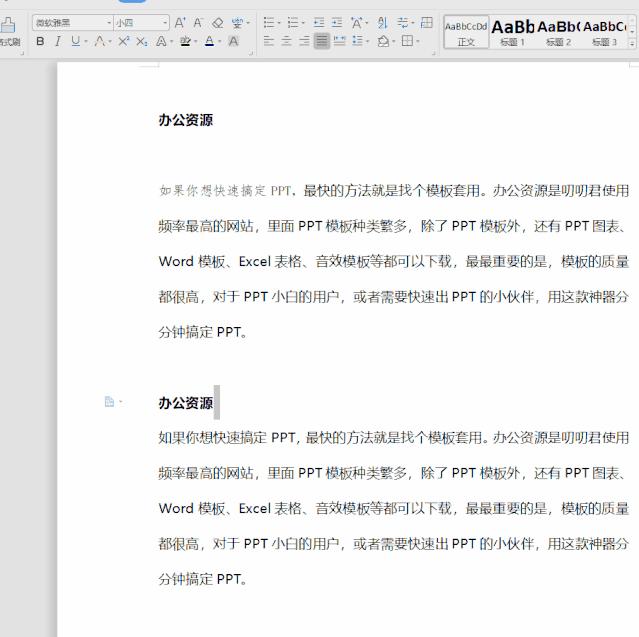Open line spacing dropdown arrow

368,42
